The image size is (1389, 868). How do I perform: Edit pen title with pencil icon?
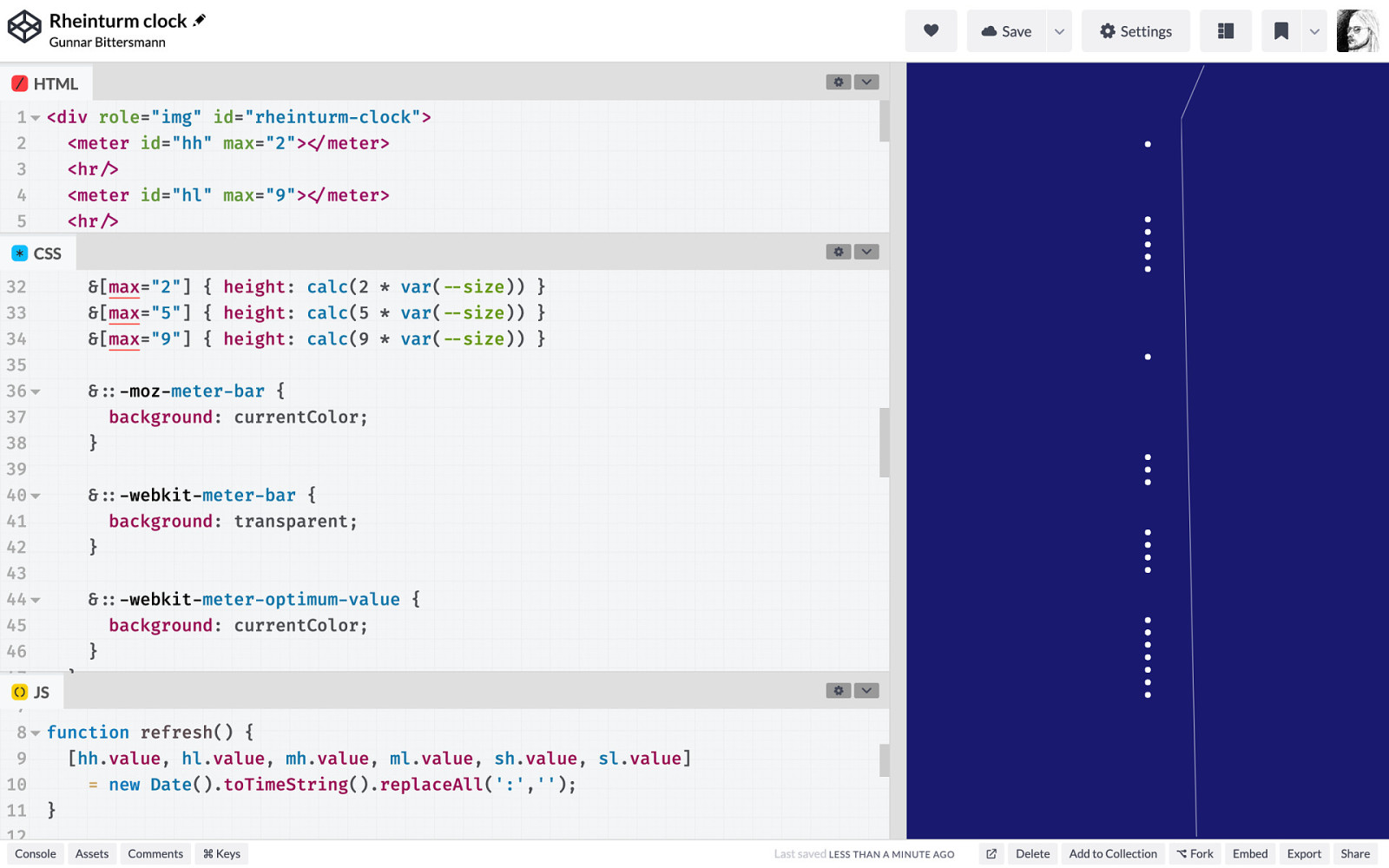click(x=200, y=20)
